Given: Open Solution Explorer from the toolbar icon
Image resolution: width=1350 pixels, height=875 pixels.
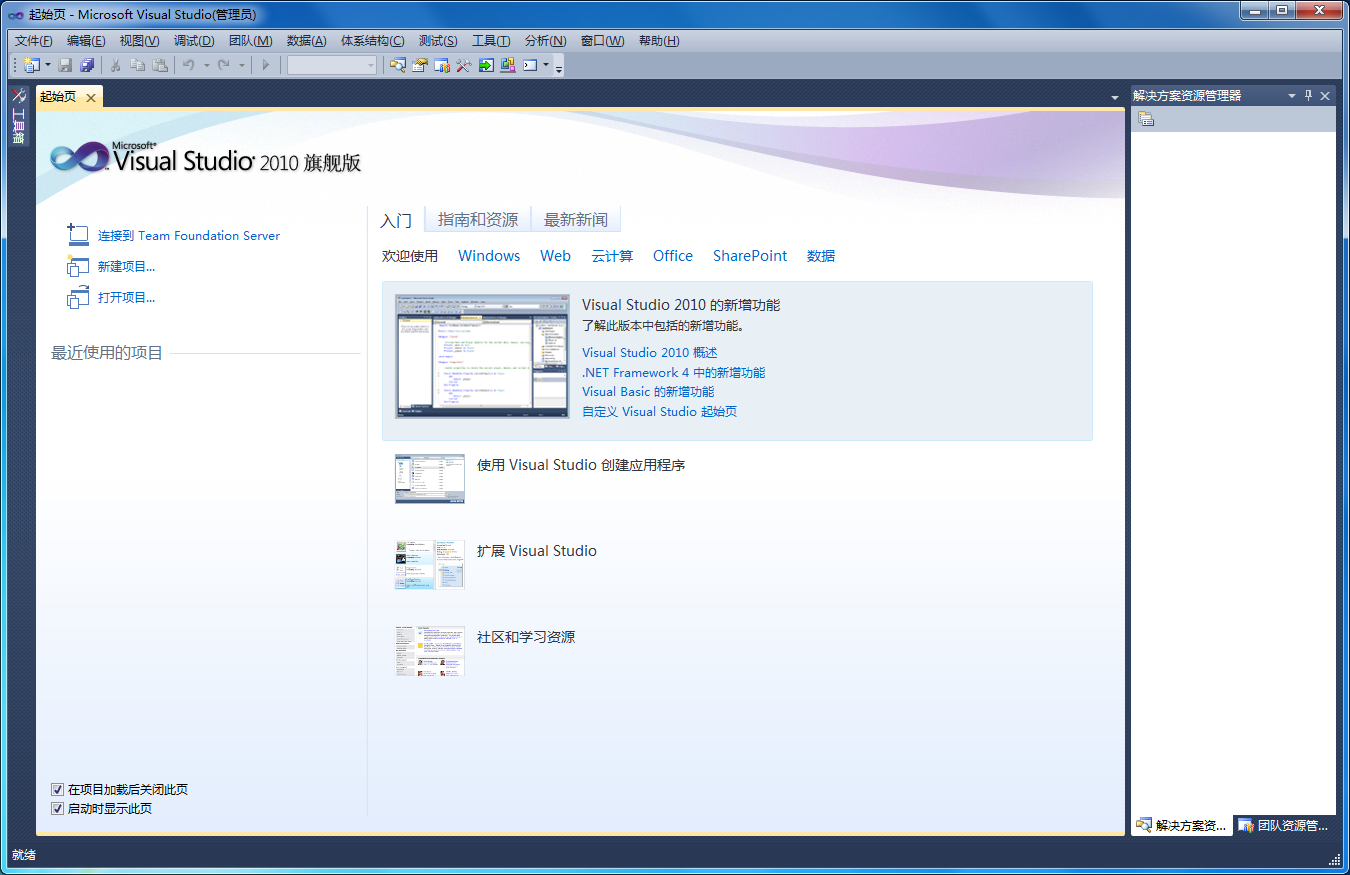Looking at the screenshot, I should [x=397, y=65].
